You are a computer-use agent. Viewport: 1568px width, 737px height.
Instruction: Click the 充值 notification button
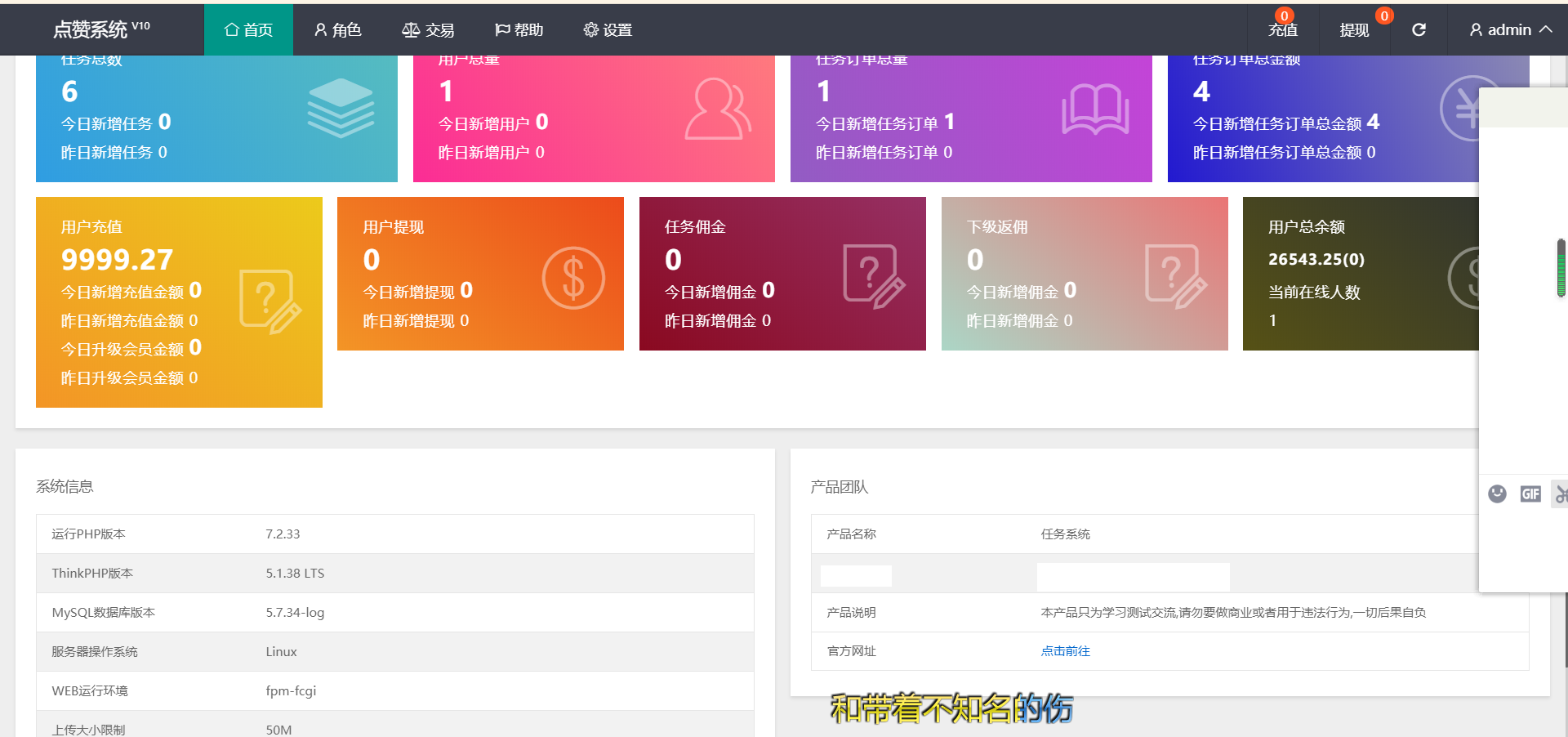[x=1282, y=30]
